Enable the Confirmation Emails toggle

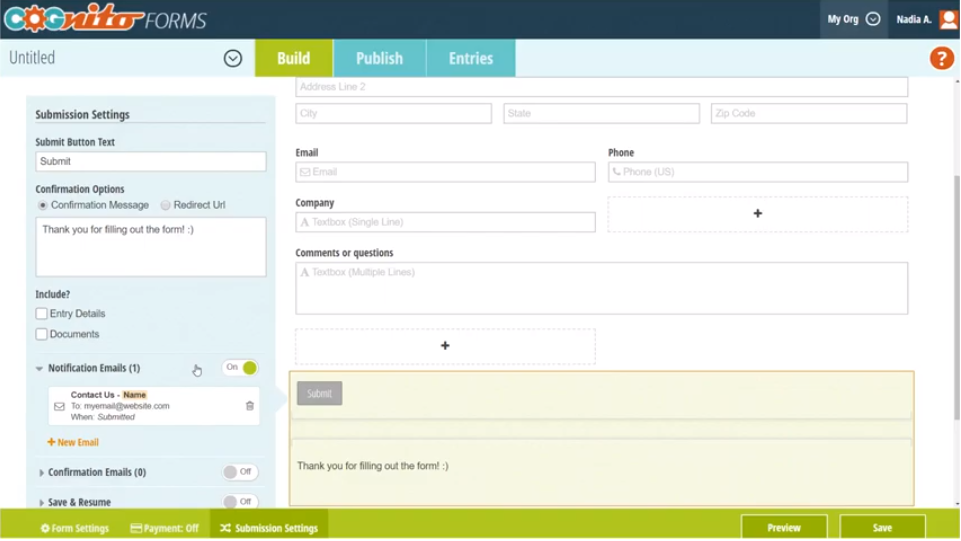click(x=240, y=472)
